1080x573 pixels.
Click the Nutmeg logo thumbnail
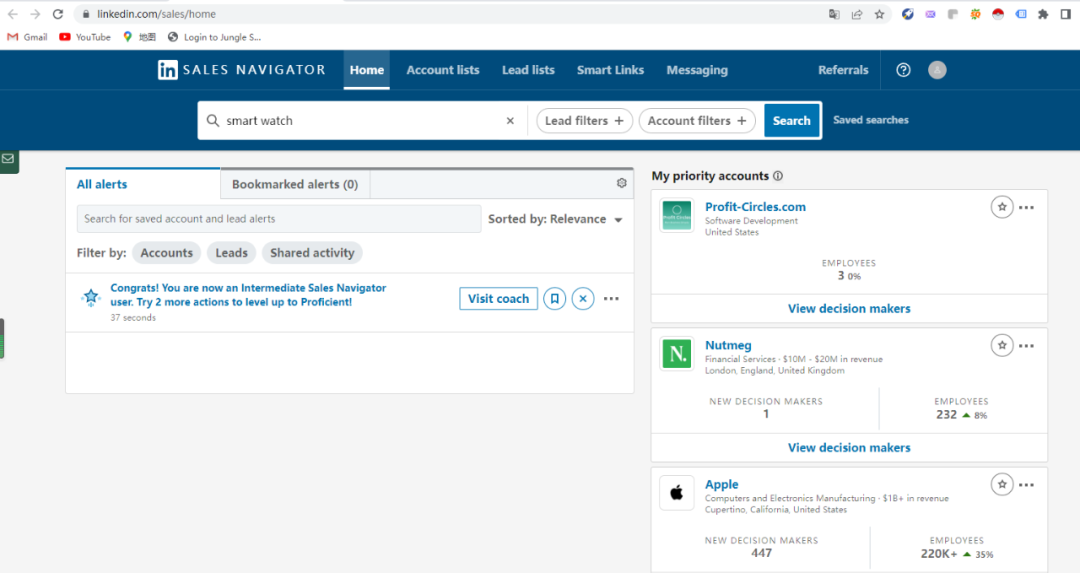pyautogui.click(x=676, y=354)
